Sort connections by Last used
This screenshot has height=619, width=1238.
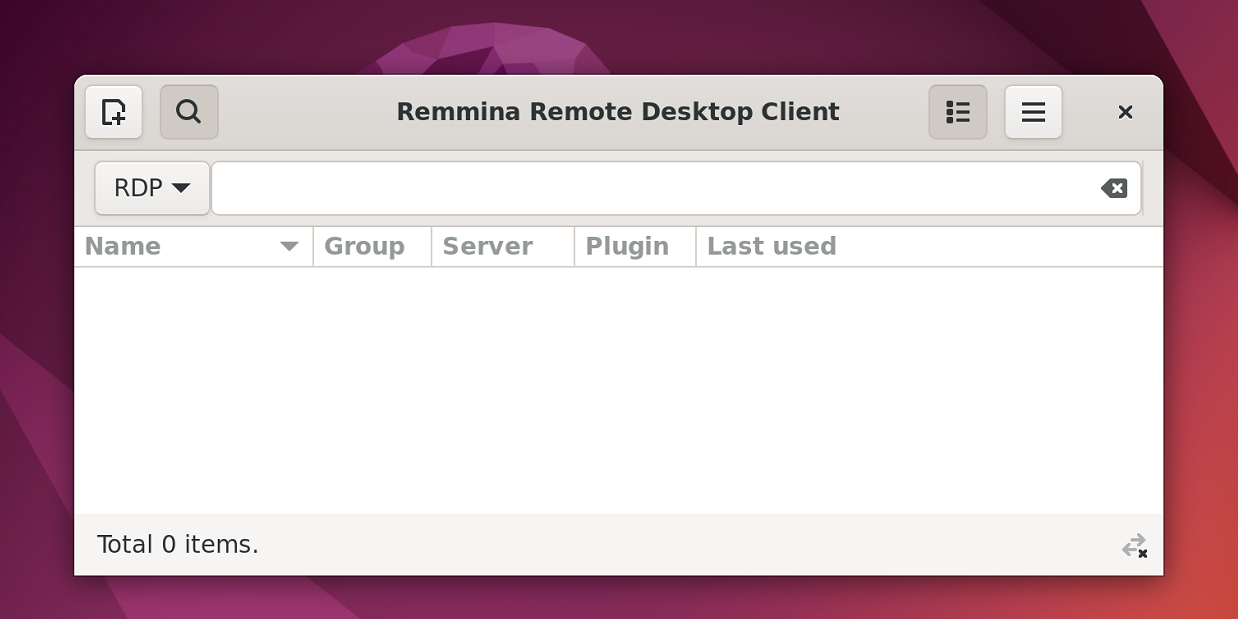tap(770, 246)
